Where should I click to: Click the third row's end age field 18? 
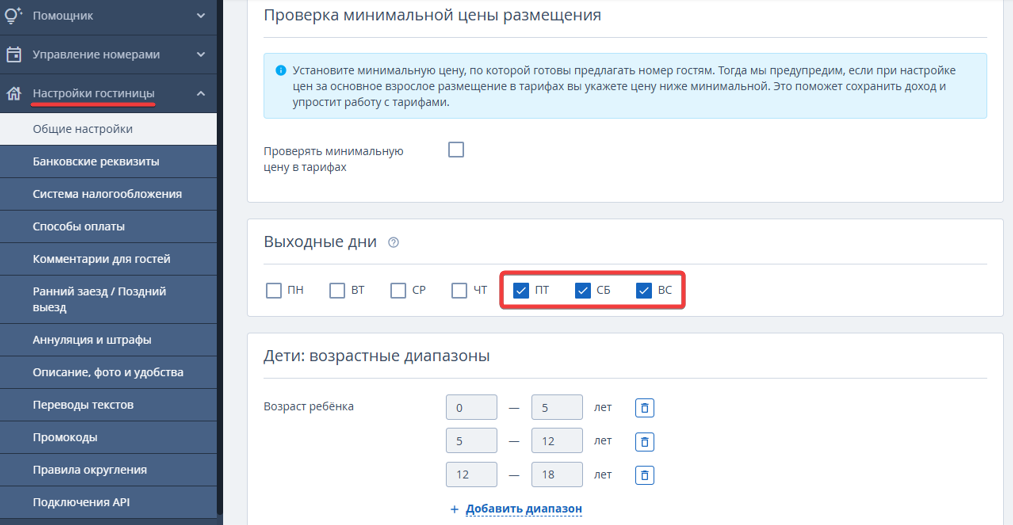[x=557, y=475]
